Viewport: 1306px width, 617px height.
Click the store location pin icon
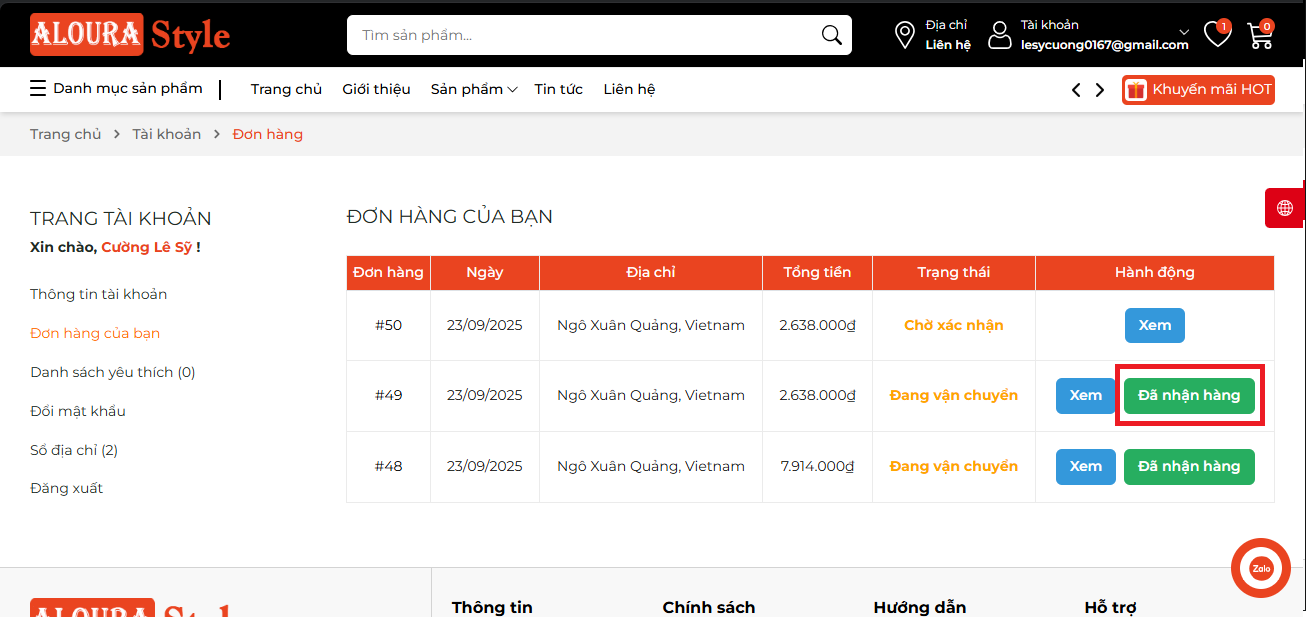pos(905,34)
